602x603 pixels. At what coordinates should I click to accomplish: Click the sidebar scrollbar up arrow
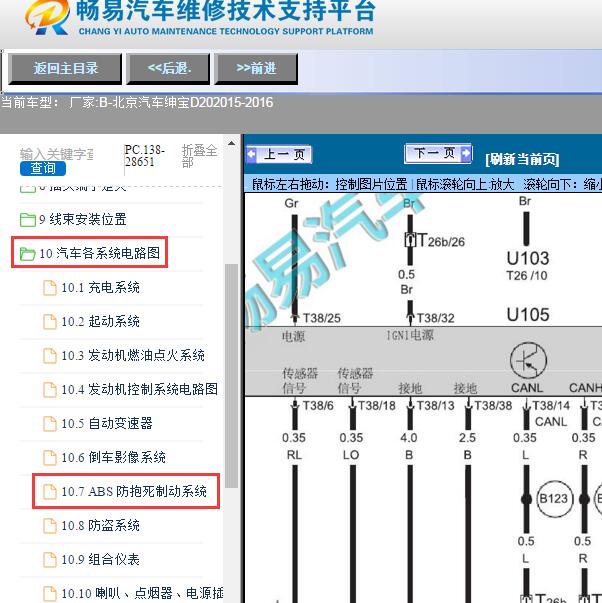click(231, 144)
